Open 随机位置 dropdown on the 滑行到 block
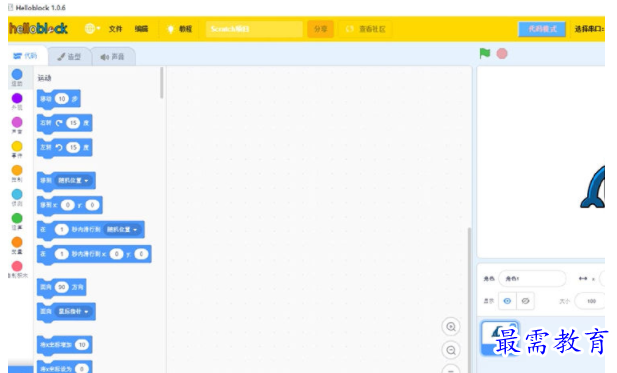Viewport: 617px width, 373px height. pyautogui.click(x=122, y=229)
